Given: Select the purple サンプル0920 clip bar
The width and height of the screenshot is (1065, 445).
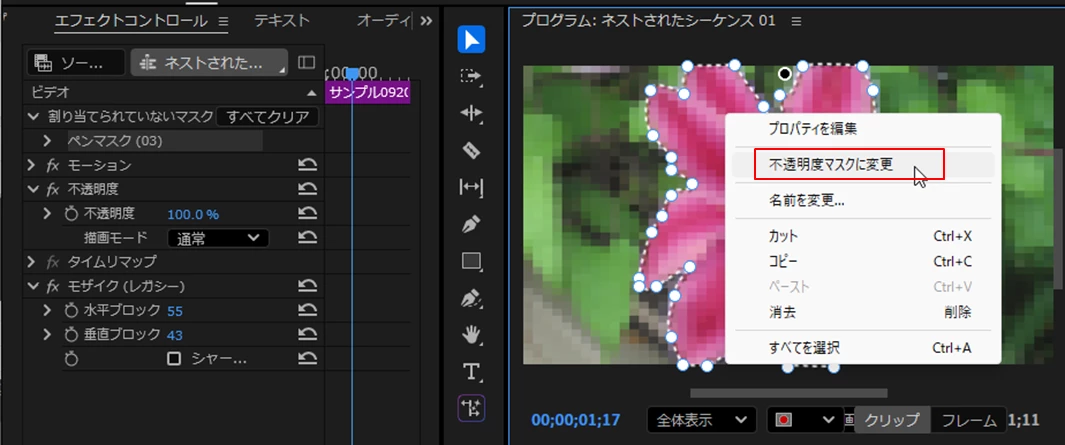Looking at the screenshot, I should [368, 93].
